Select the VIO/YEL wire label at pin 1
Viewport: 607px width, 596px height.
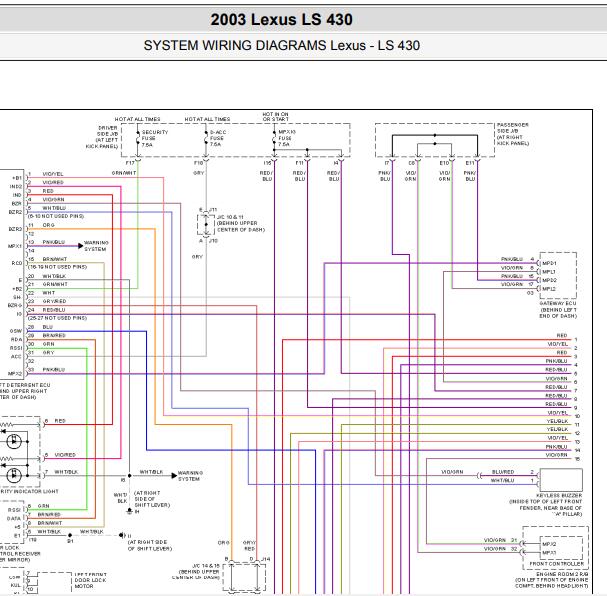coord(53,174)
